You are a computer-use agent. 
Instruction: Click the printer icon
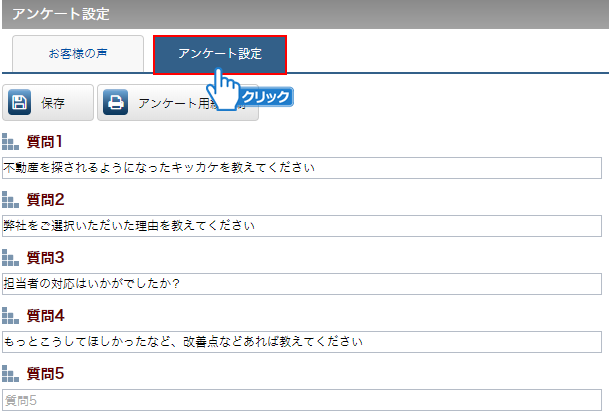(x=115, y=102)
